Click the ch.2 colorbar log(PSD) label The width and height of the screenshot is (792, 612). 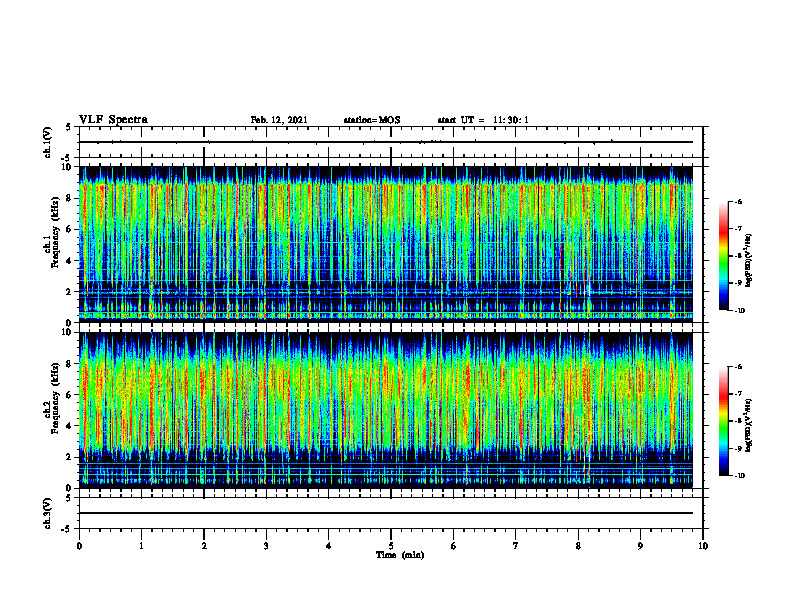click(750, 426)
